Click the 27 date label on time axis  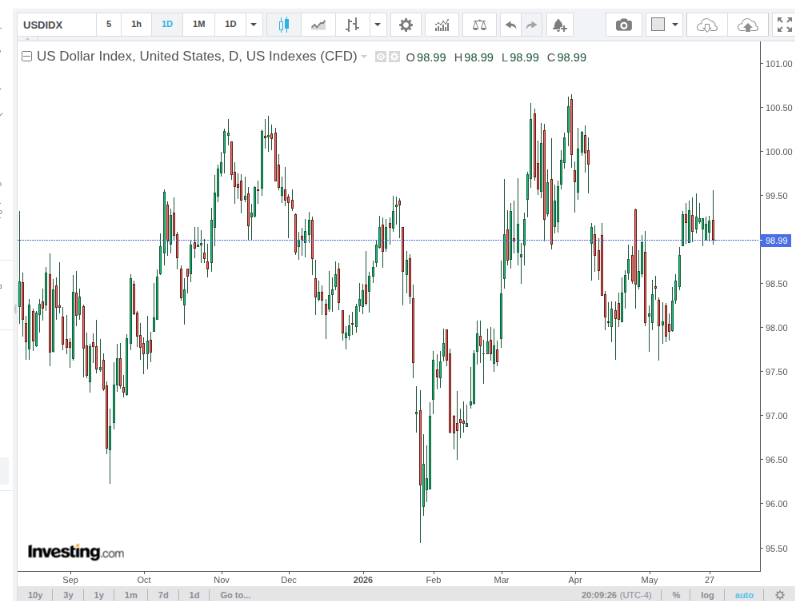(x=709, y=580)
